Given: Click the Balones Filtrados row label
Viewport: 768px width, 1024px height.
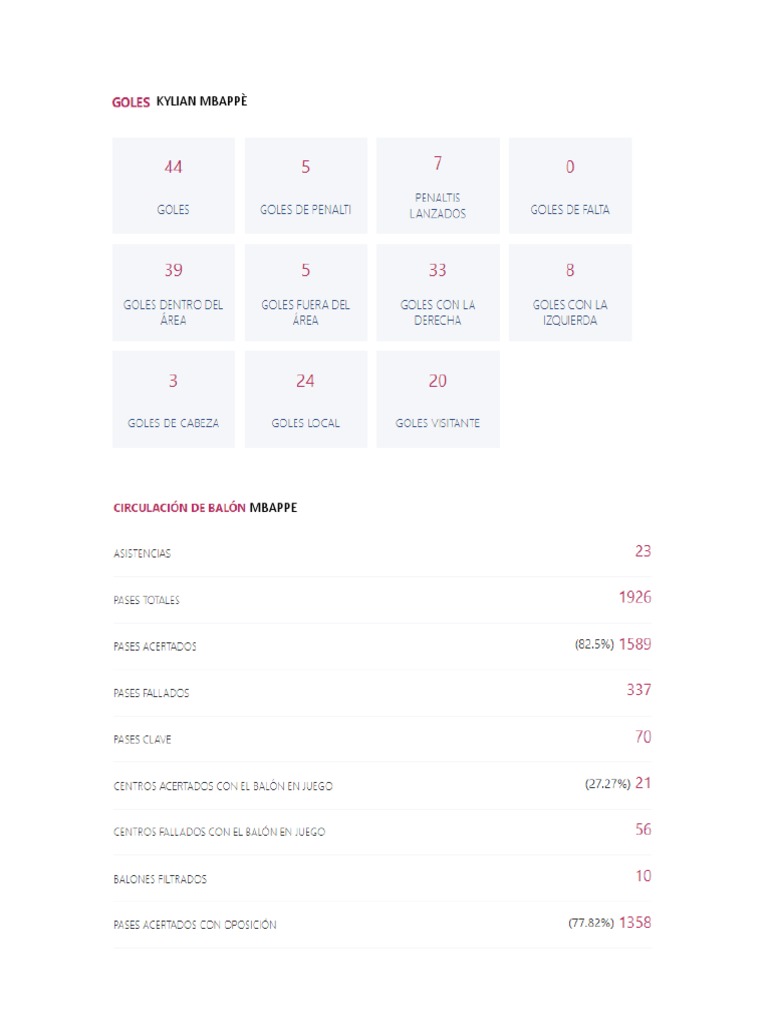Looking at the screenshot, I should pyautogui.click(x=160, y=880).
